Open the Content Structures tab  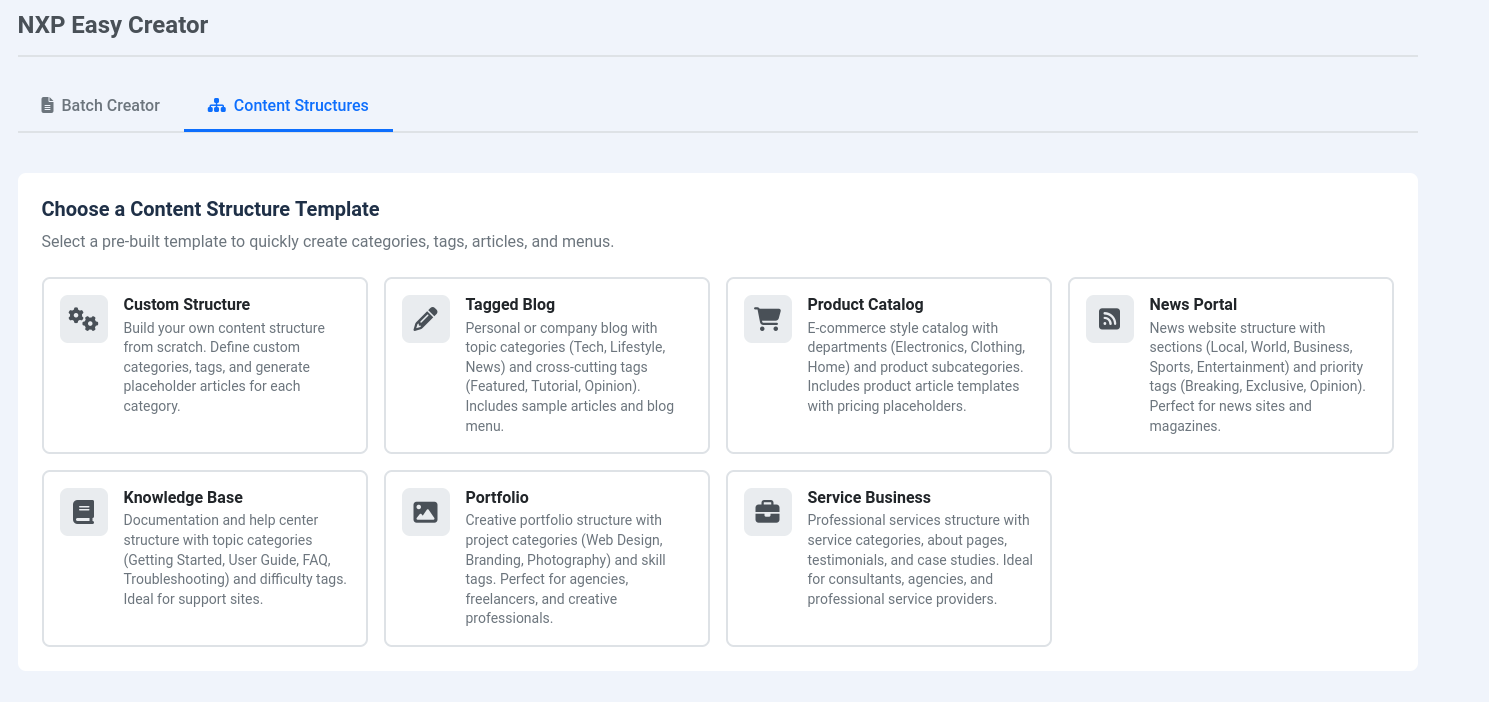[x=289, y=105]
